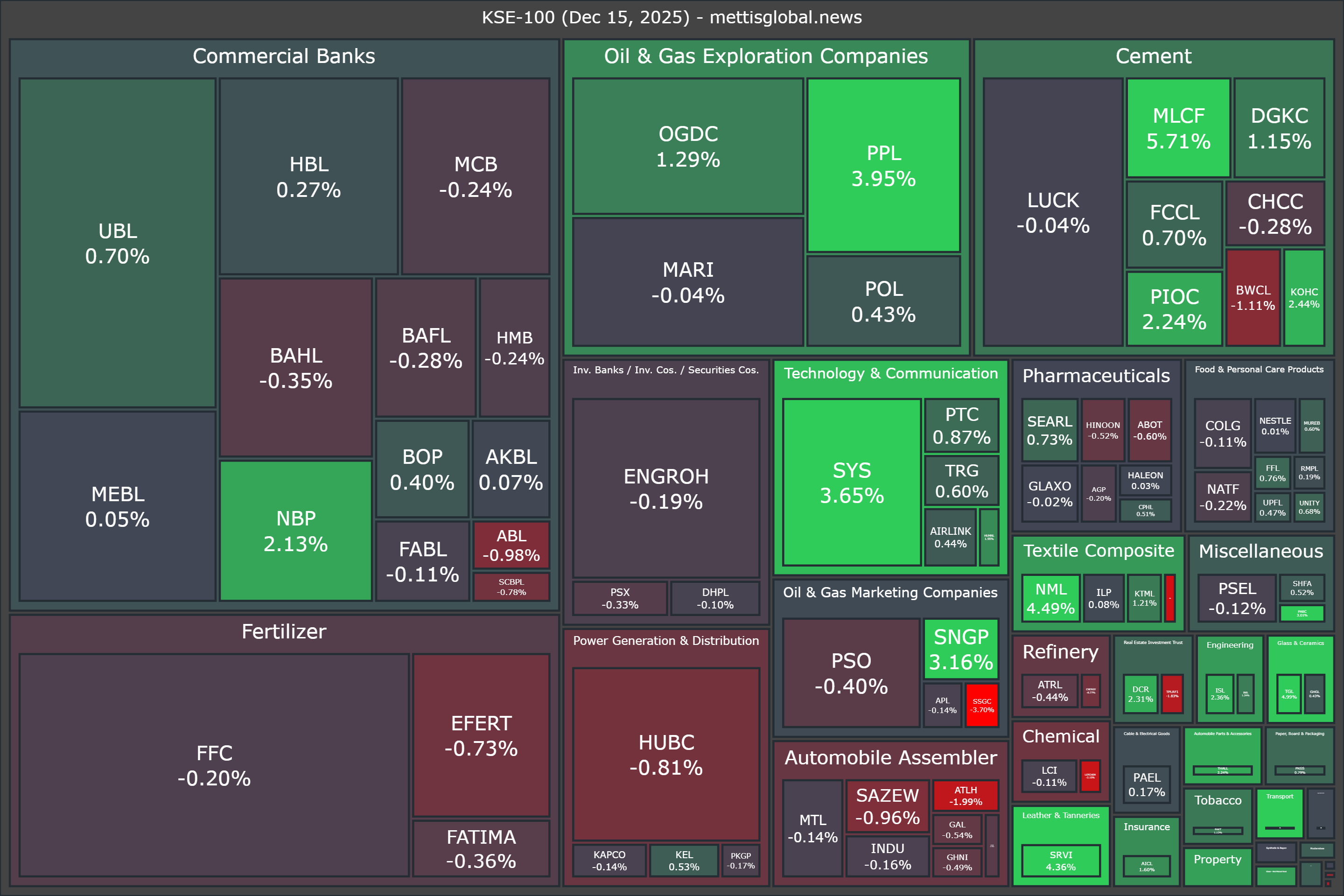Click the SNGP 3.16% tile
Image resolution: width=1344 pixels, height=896 pixels.
point(961,649)
